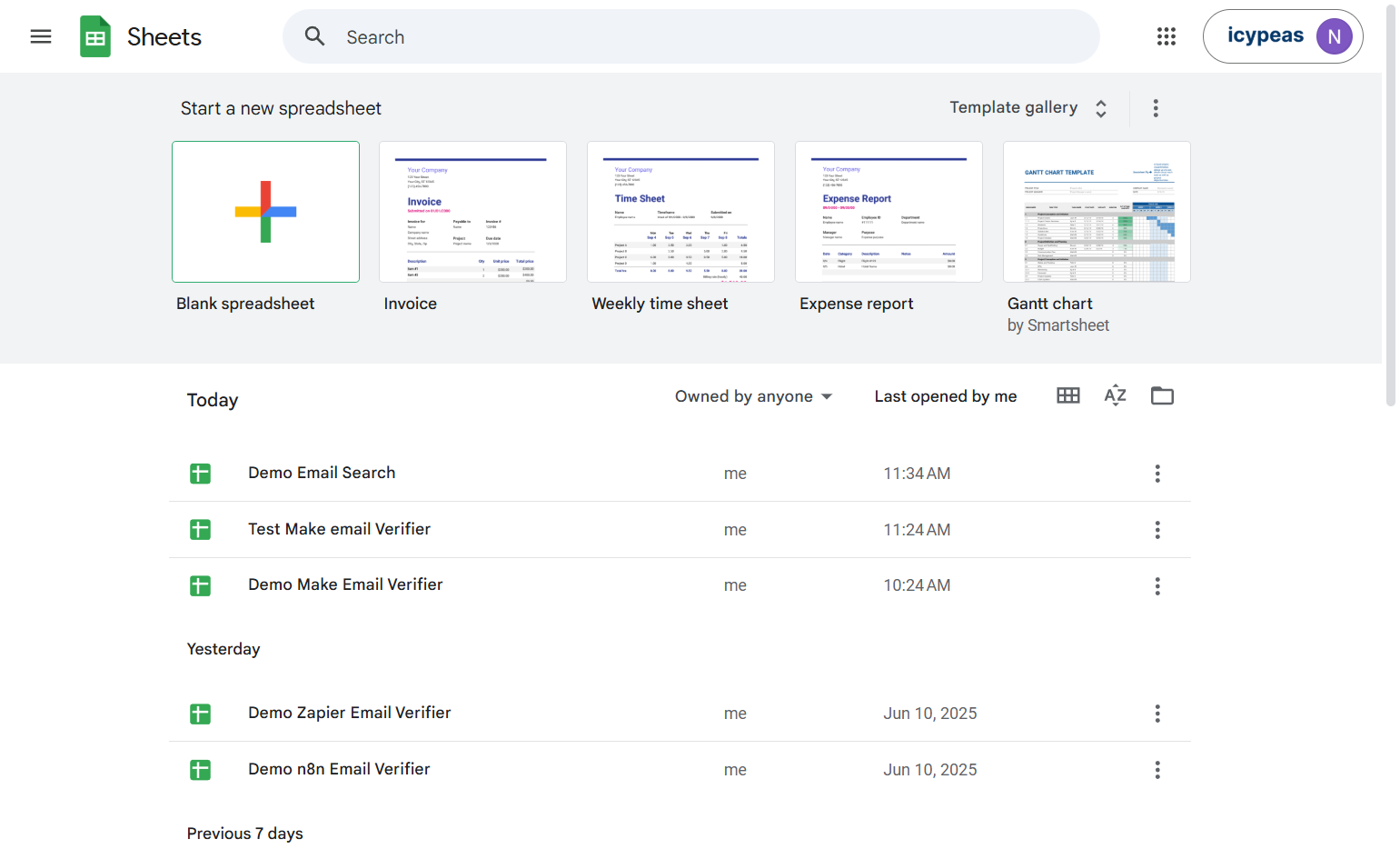The width and height of the screenshot is (1400, 859).
Task: Click the by Smartsheet text
Action: point(1057,325)
